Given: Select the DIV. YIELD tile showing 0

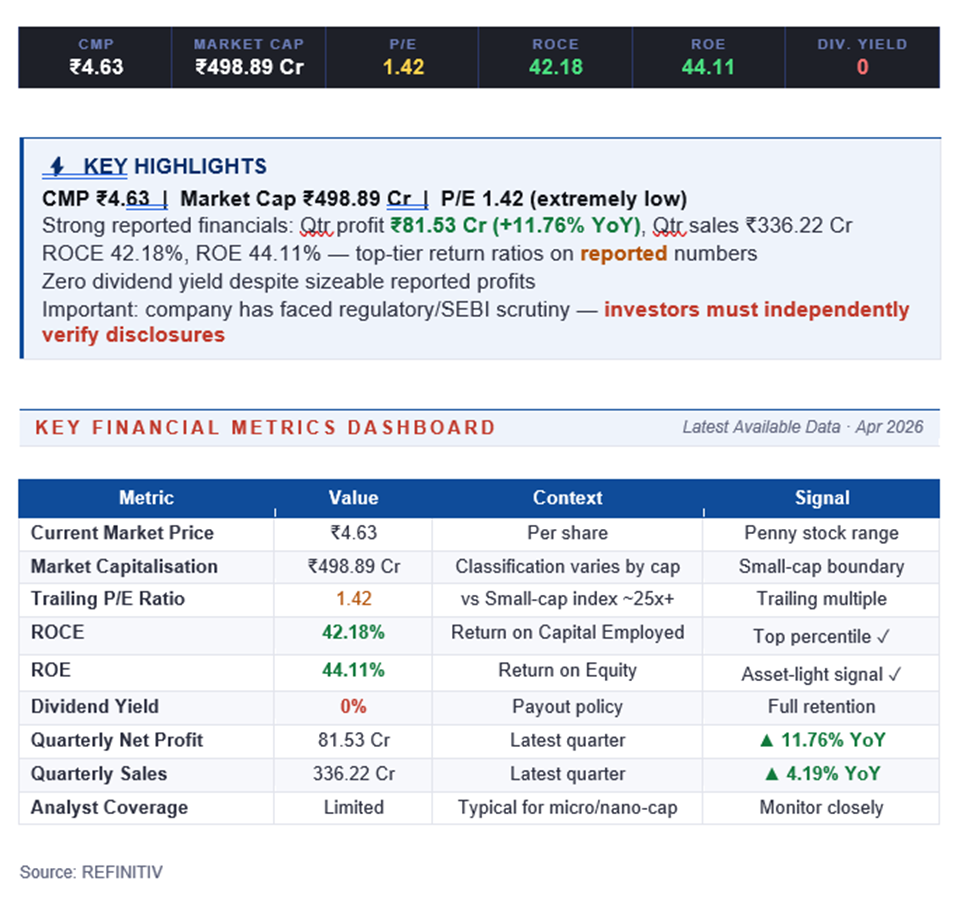Looking at the screenshot, I should pyautogui.click(x=862, y=57).
